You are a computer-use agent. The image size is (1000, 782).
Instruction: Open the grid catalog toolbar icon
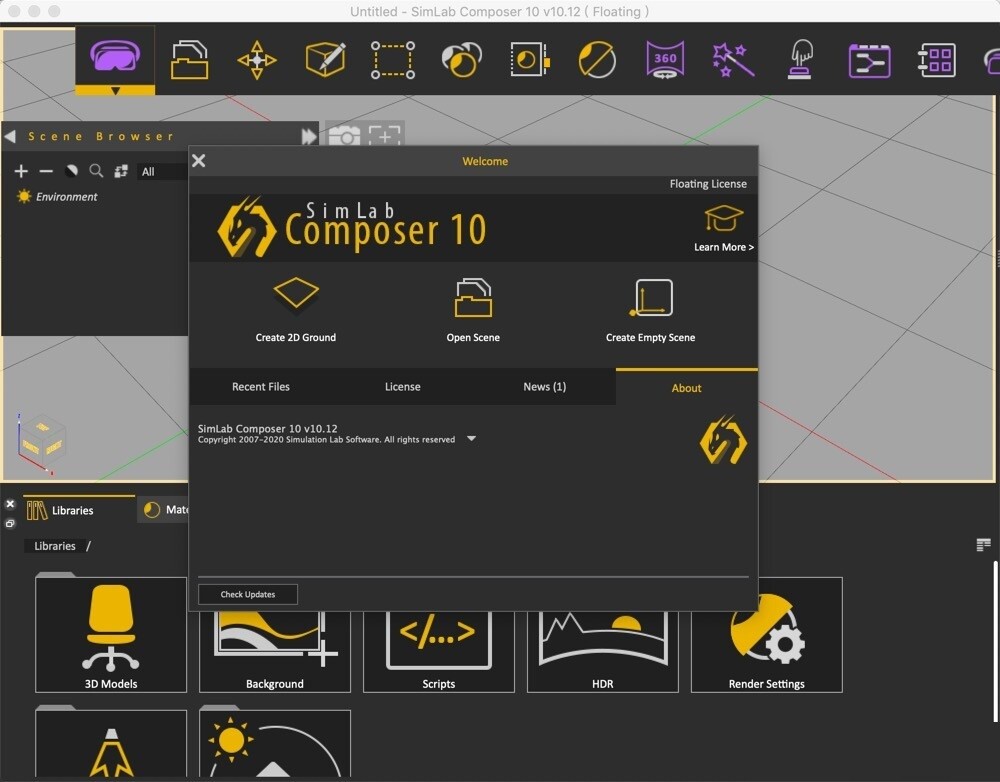point(937,61)
